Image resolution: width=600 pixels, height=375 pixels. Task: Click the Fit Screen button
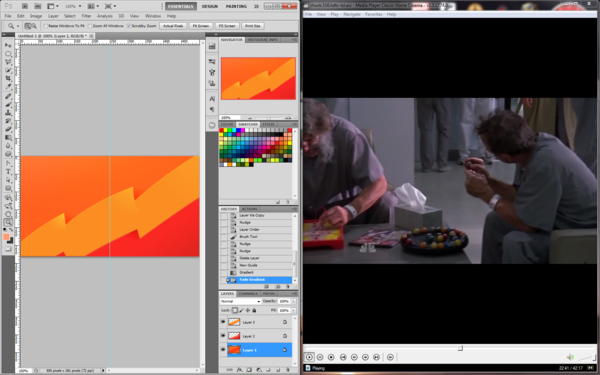click(x=201, y=26)
